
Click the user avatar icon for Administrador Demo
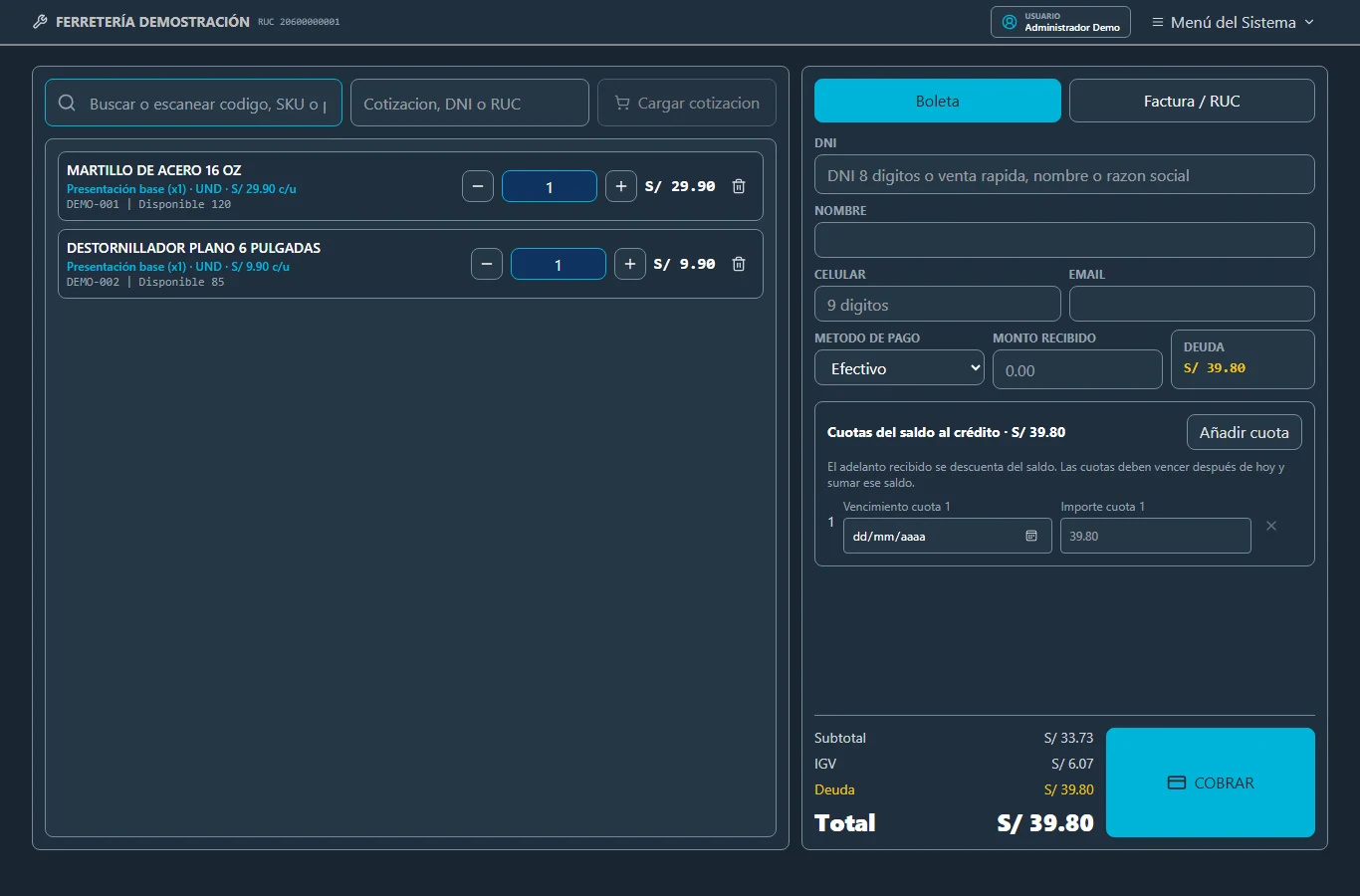coord(1010,22)
